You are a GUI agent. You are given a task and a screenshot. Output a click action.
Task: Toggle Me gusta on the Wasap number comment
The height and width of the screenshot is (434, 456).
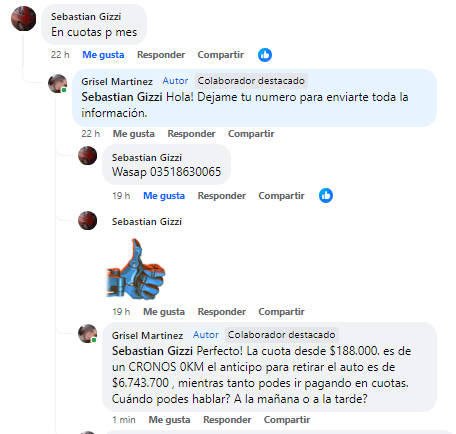pyautogui.click(x=164, y=196)
